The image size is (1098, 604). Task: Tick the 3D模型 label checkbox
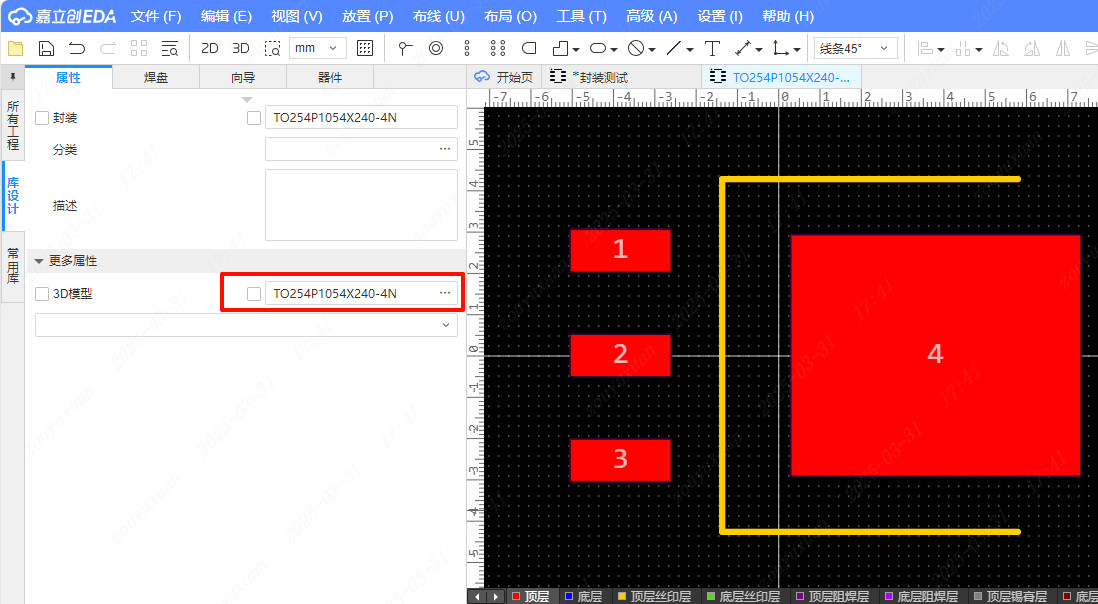tap(42, 294)
